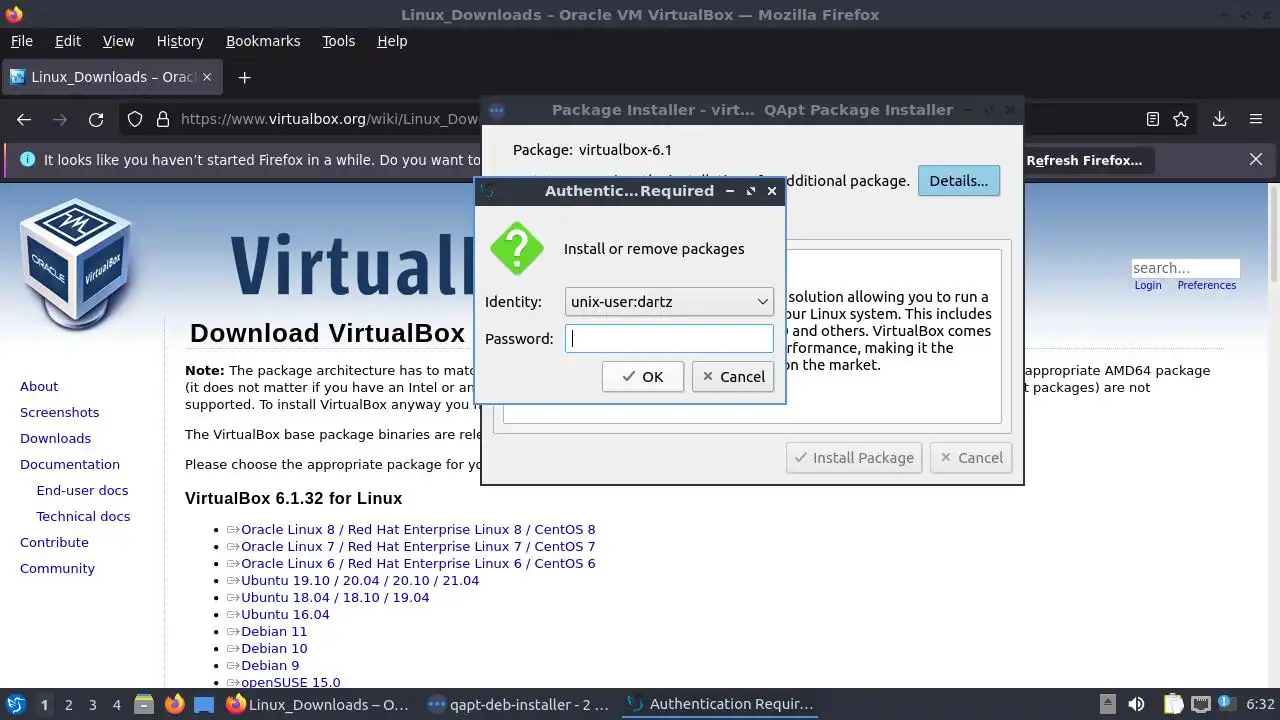Screen dimensions: 1280x720
Task: Select the Linux_Downloads browser tab
Action: point(112,77)
